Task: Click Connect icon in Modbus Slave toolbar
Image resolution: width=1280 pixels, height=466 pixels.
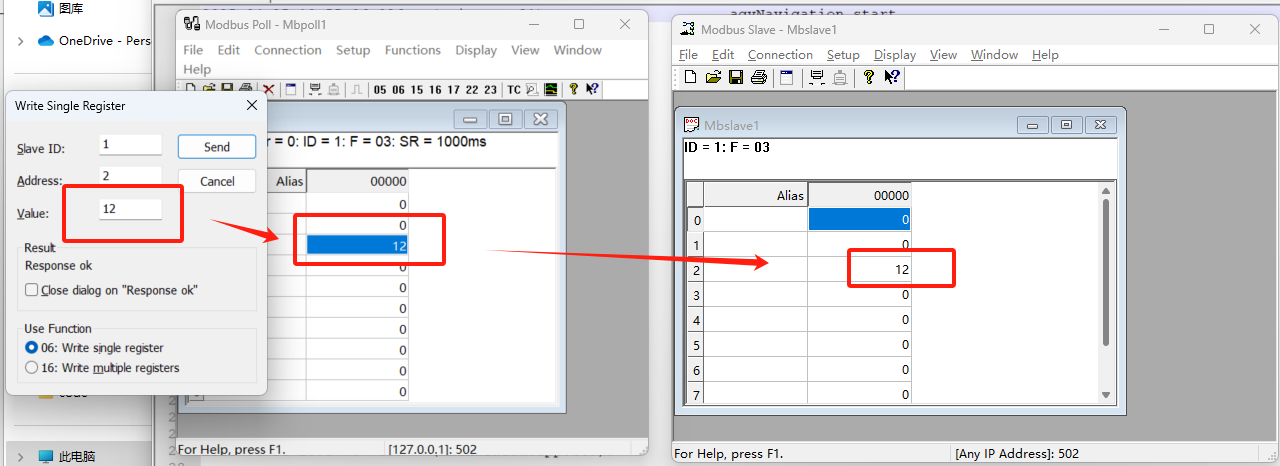Action: click(x=817, y=77)
